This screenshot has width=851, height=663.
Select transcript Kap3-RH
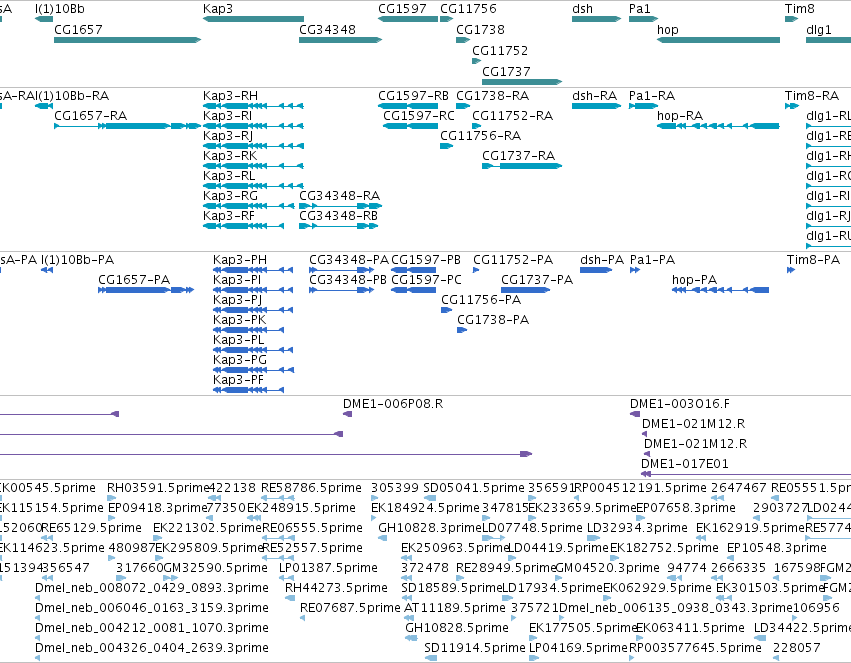coord(230,96)
